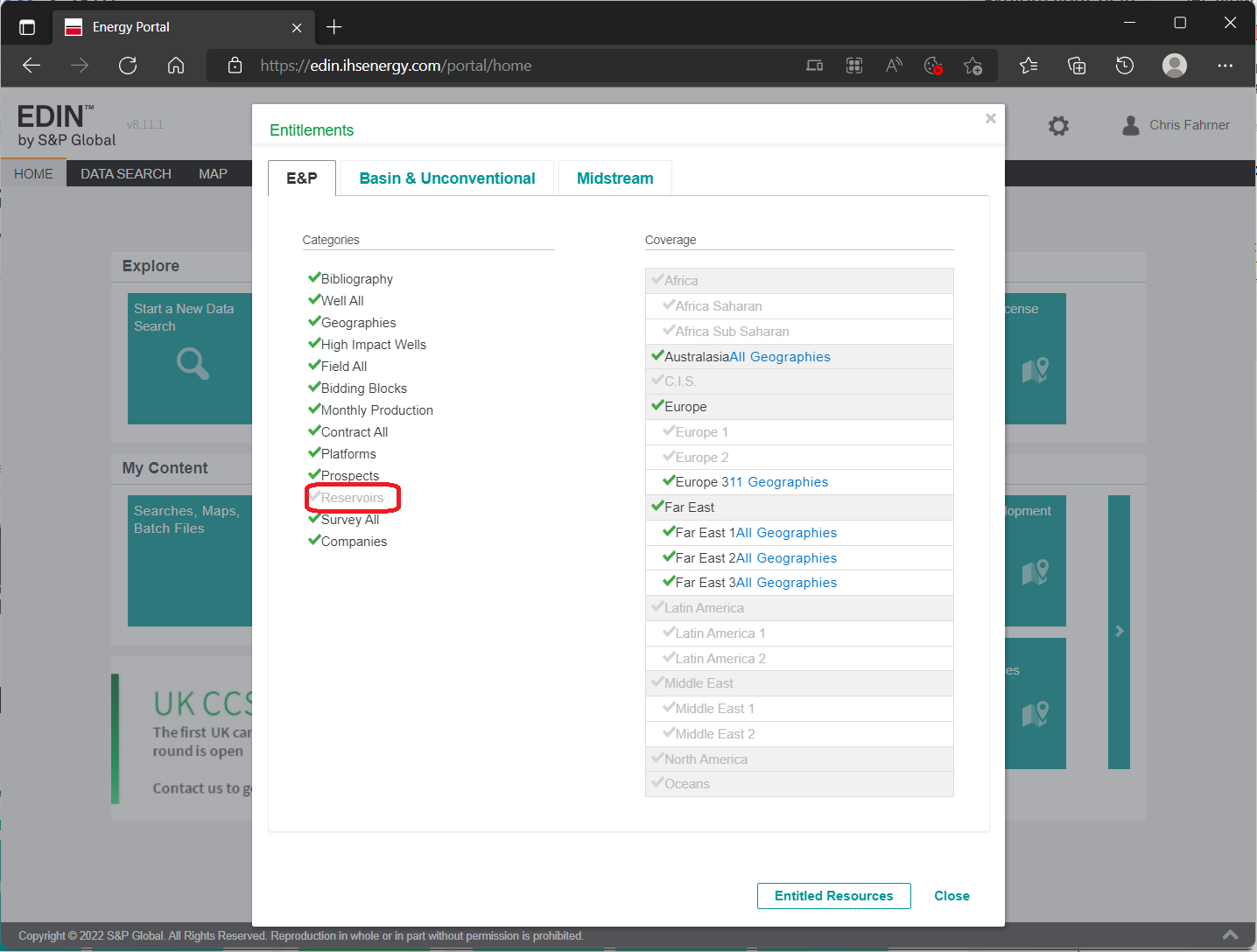Click the browser address bar URL
Viewport: 1257px width, 952px height.
tap(396, 66)
